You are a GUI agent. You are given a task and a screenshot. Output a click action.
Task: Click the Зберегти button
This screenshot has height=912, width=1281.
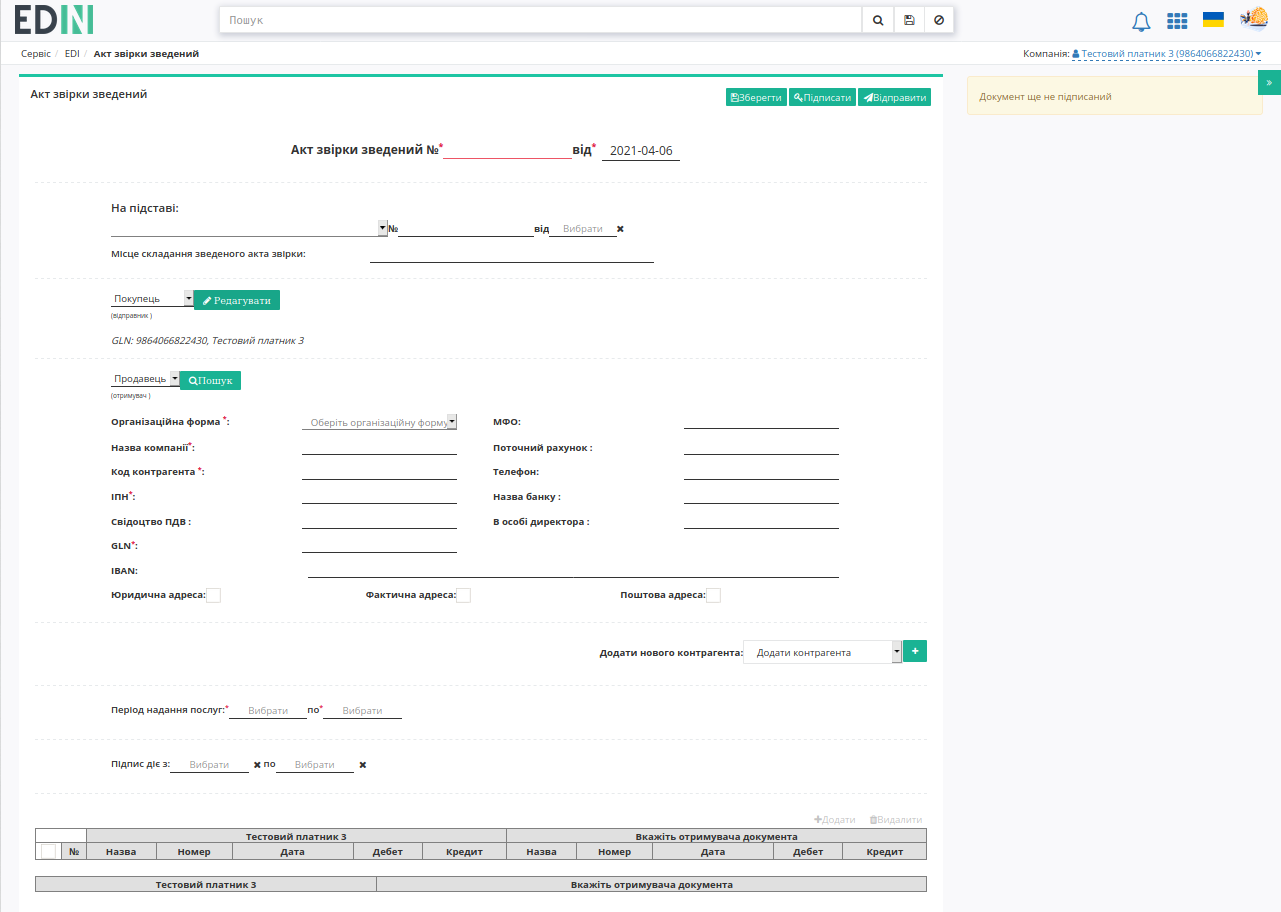click(x=756, y=98)
